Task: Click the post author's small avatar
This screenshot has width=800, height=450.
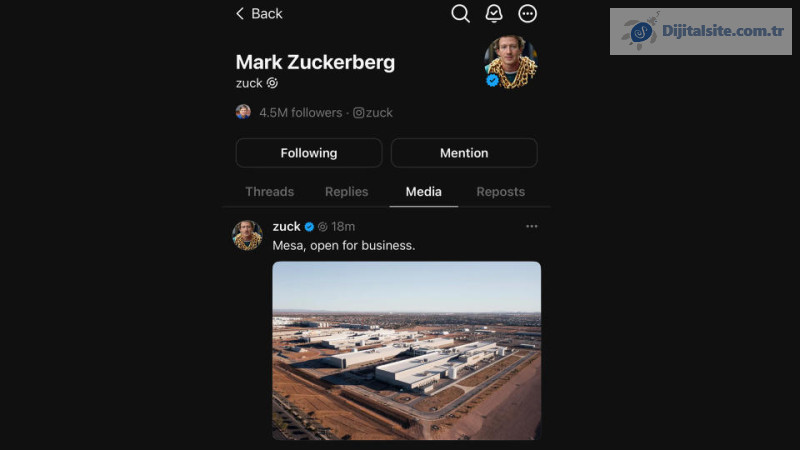Action: coord(247,235)
